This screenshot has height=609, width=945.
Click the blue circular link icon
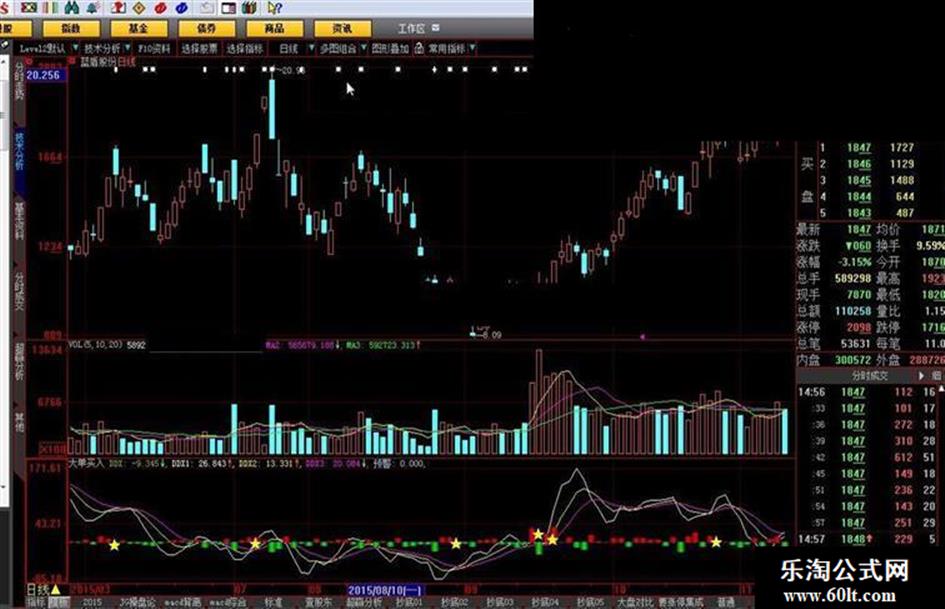click(181, 8)
